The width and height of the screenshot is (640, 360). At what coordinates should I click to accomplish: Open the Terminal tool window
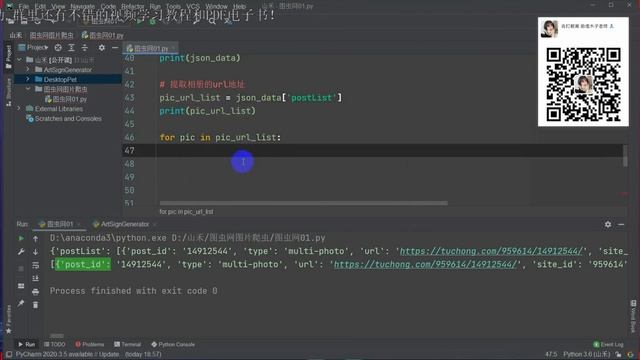(127, 344)
